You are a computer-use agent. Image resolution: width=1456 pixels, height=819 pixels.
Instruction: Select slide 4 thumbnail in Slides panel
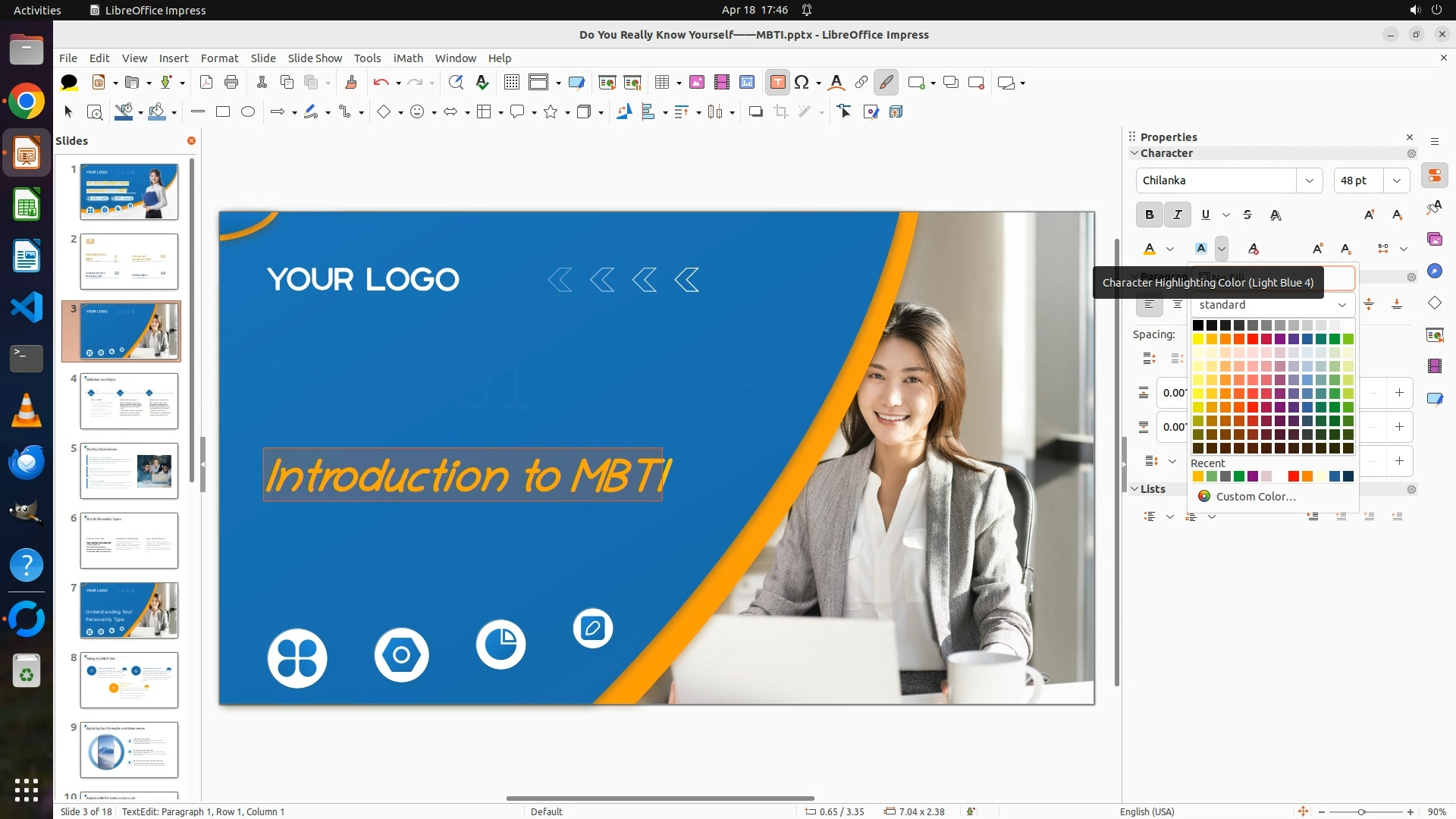click(x=129, y=400)
